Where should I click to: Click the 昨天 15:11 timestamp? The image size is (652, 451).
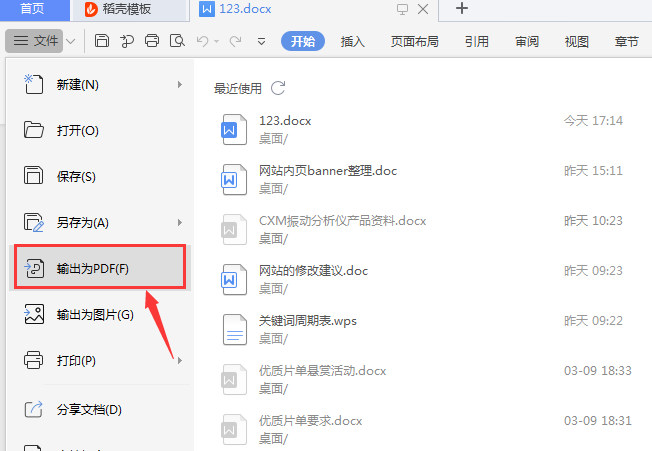[x=593, y=171]
